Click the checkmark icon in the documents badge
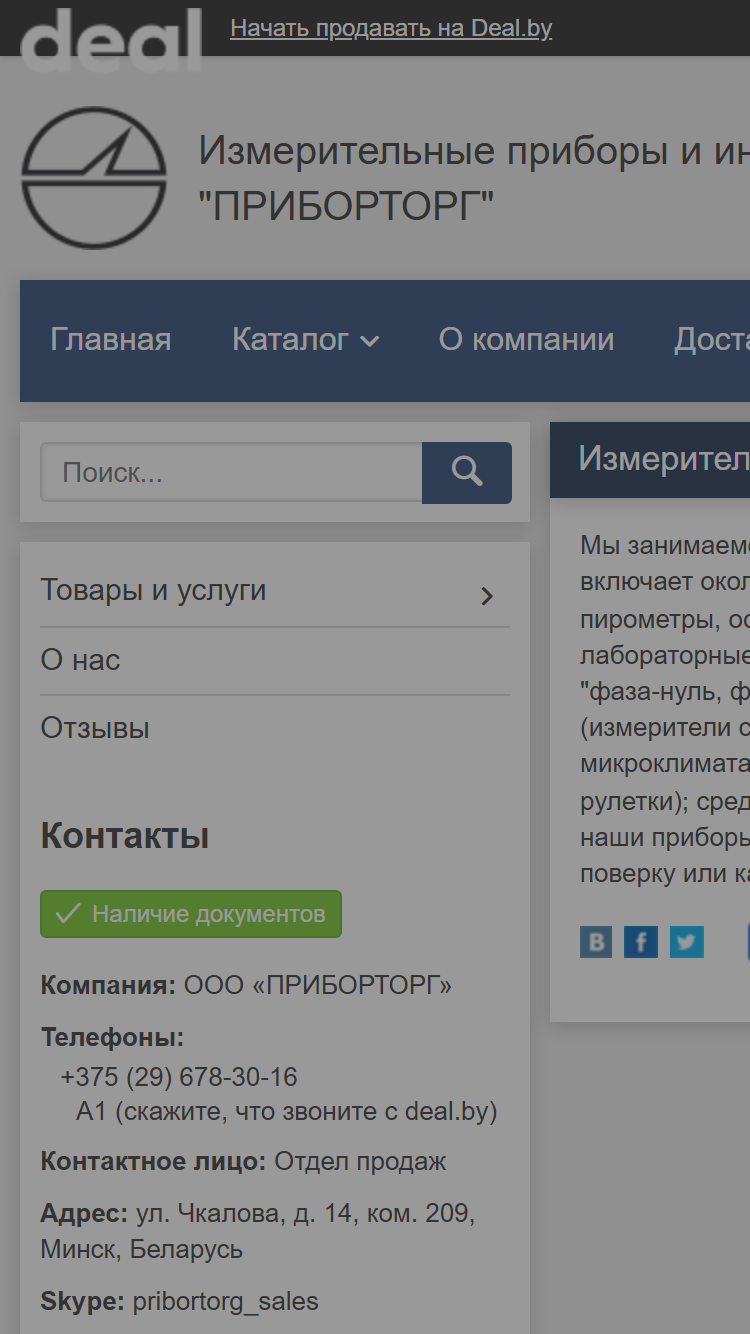 pyautogui.click(x=68, y=914)
